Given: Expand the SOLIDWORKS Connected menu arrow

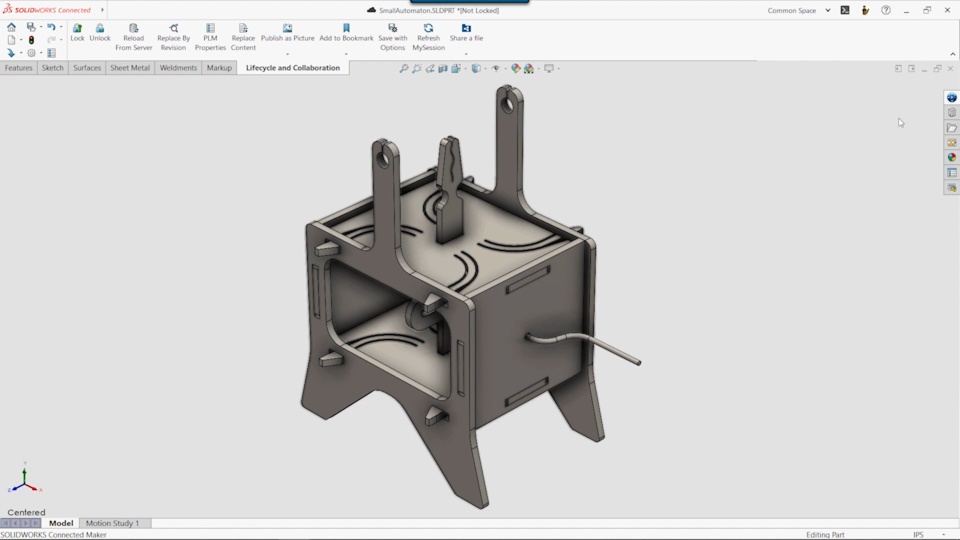Looking at the screenshot, I should tap(102, 10).
